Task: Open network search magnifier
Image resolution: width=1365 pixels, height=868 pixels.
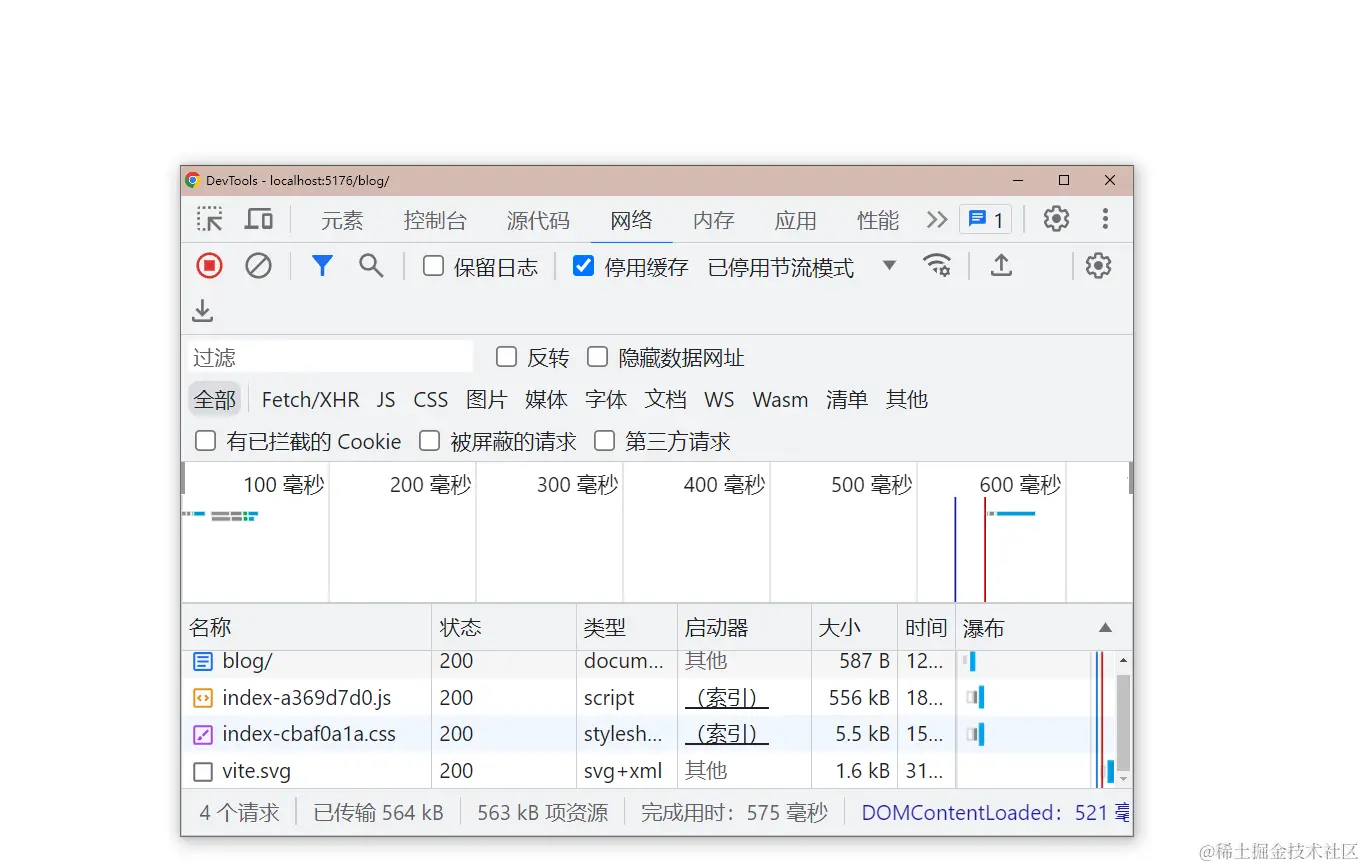Action: coord(371,265)
